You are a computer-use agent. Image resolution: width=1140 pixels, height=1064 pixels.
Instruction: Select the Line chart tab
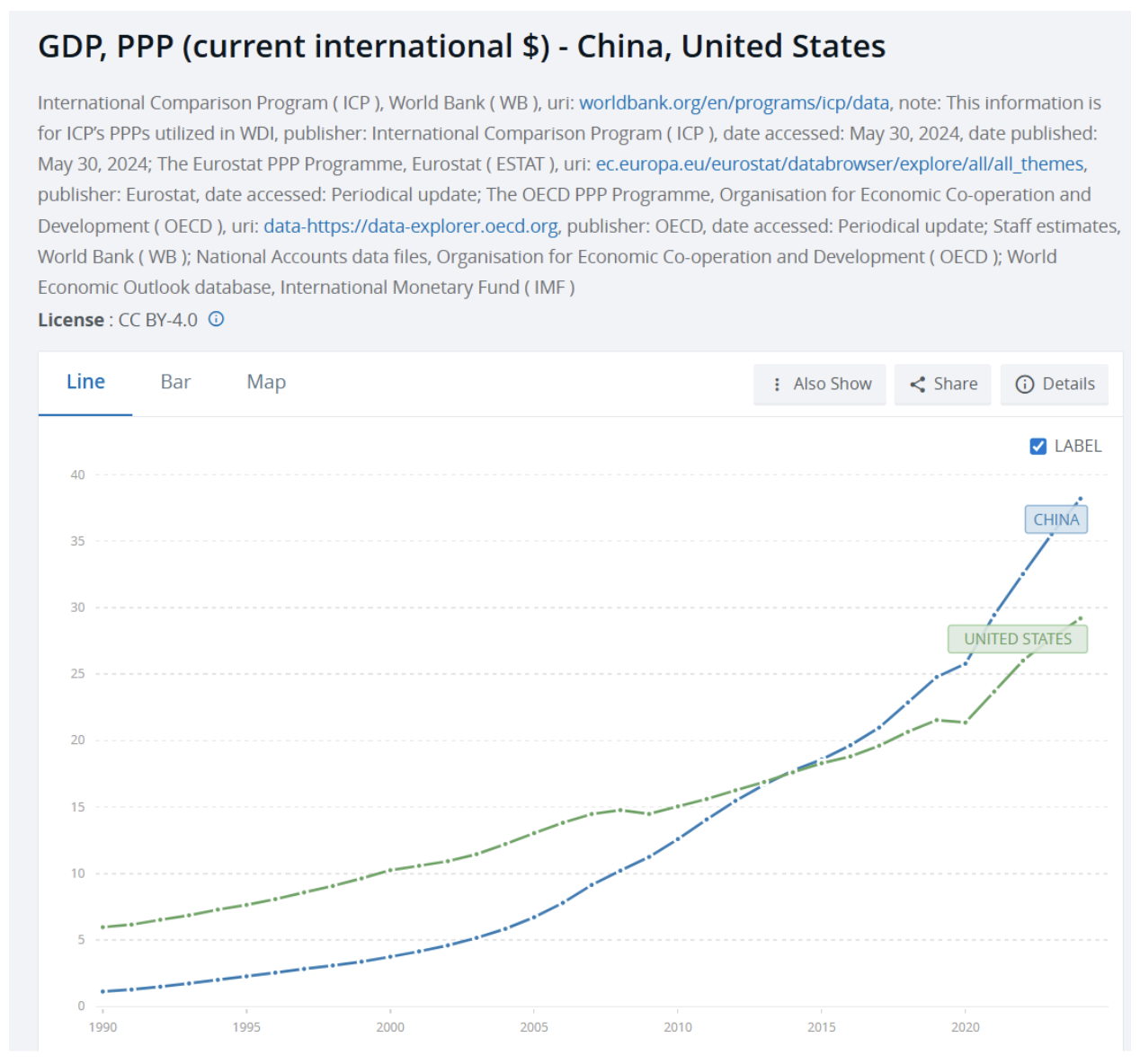pyautogui.click(x=85, y=382)
